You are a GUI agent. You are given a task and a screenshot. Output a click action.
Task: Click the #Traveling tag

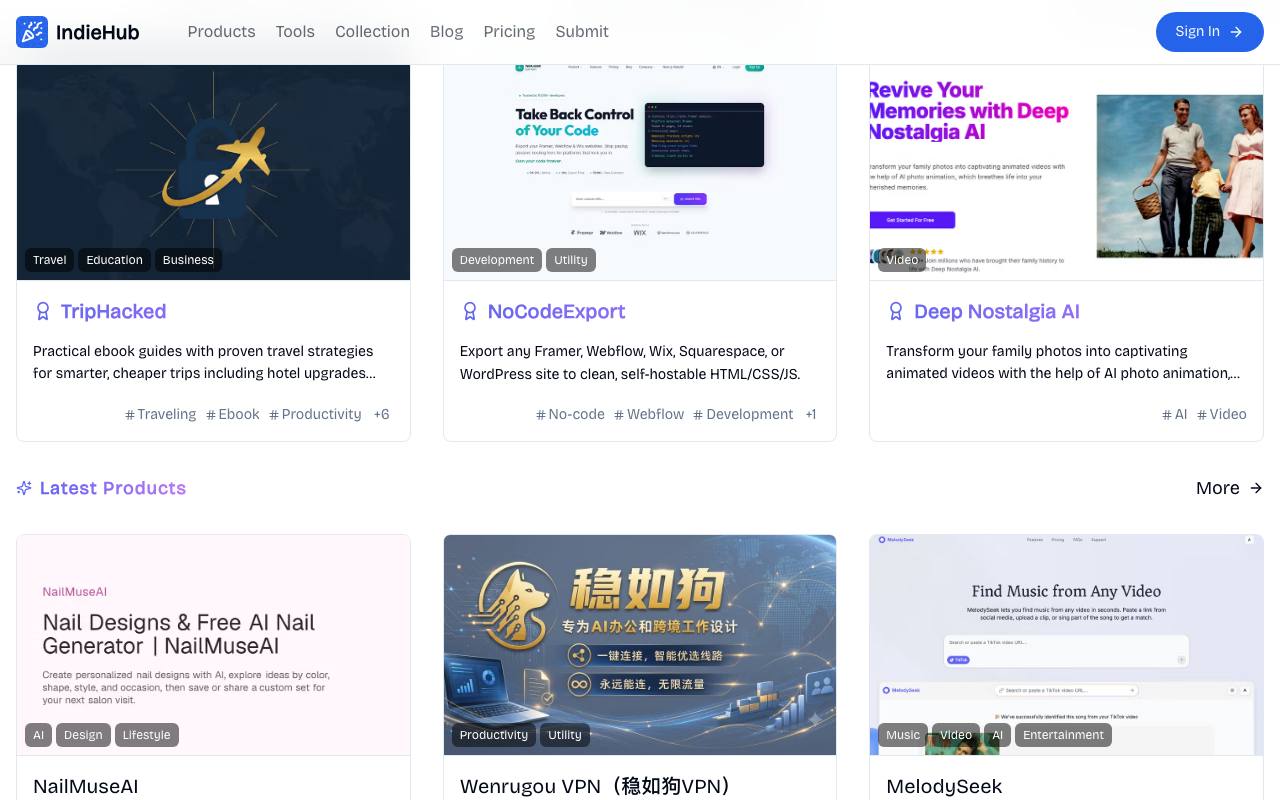pyautogui.click(x=160, y=414)
